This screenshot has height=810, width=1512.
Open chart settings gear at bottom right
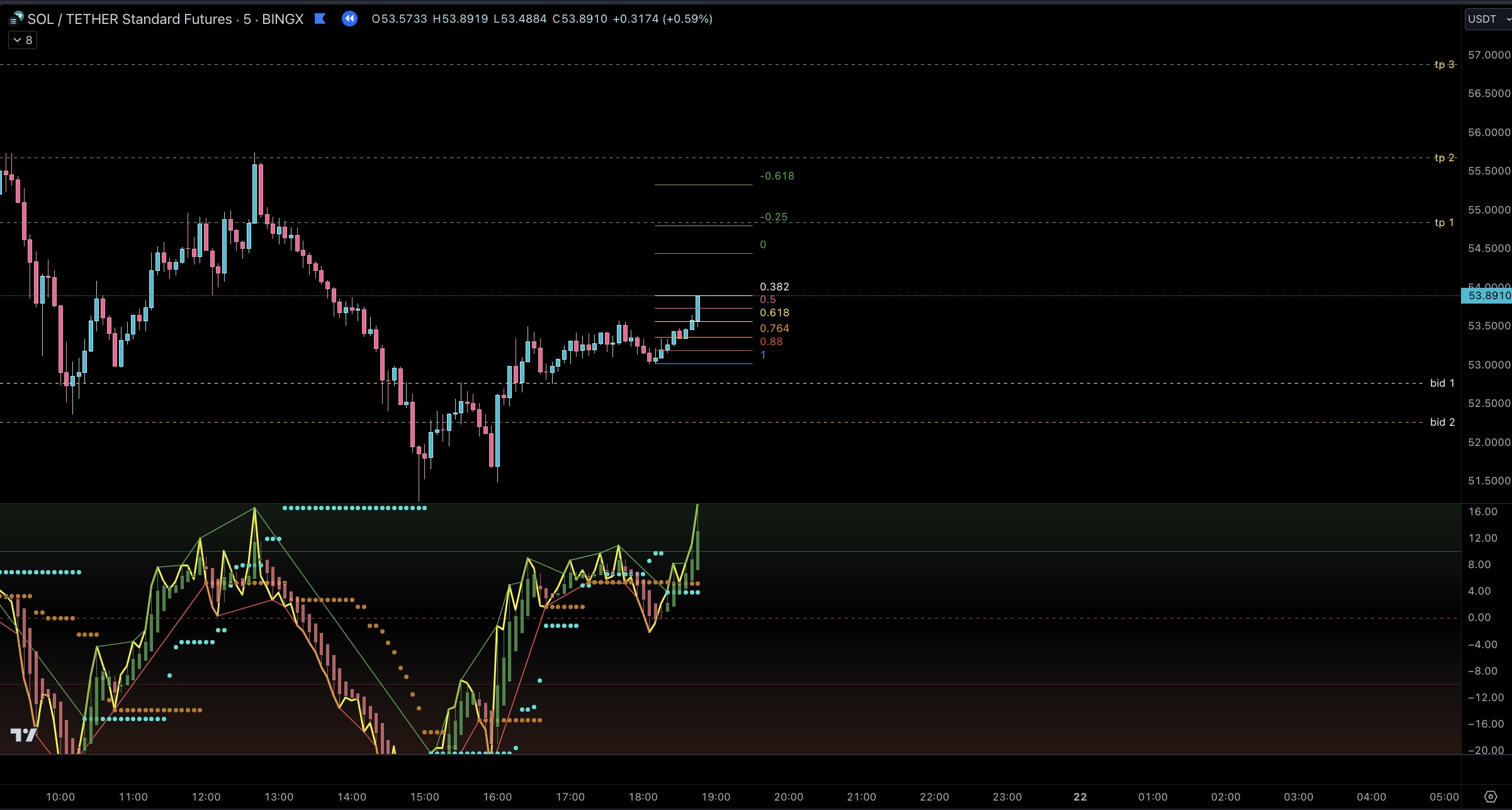pos(1490,796)
